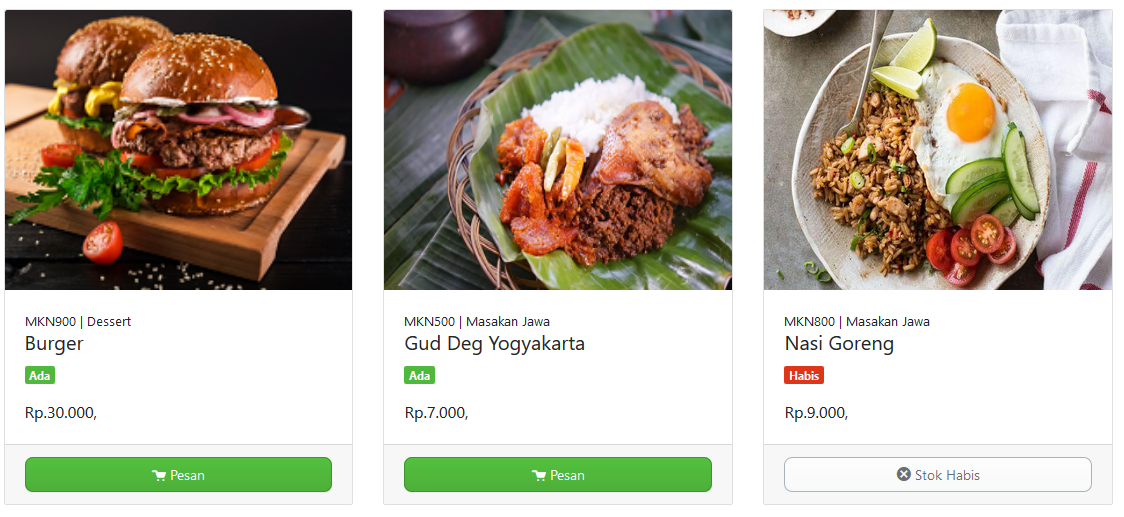The image size is (1124, 517).
Task: Click the Ada badge under Gud Deg Yogyakarta
Action: click(x=419, y=375)
